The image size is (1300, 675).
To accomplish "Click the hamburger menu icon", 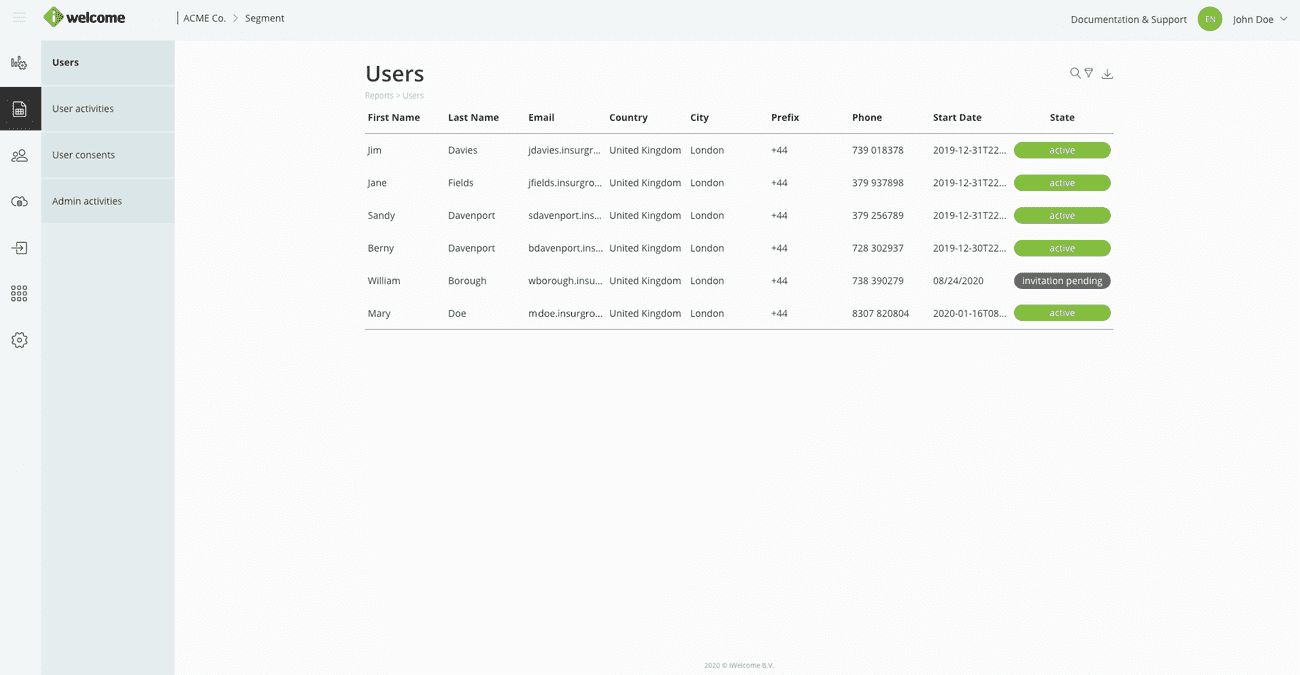I will [19, 18].
